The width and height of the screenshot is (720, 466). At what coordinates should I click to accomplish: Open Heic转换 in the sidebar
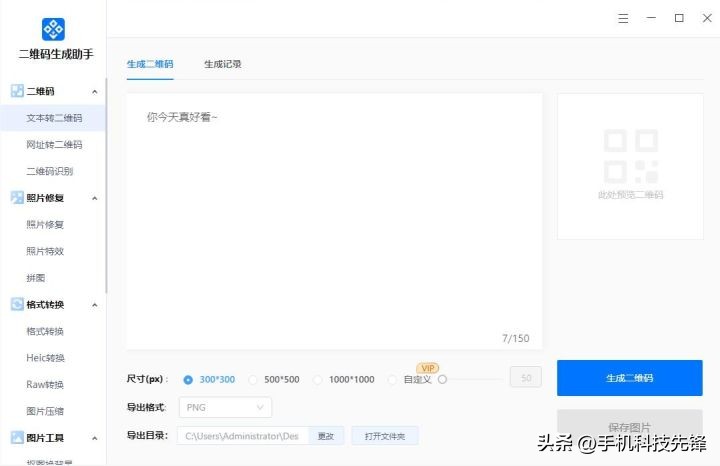click(x=45, y=358)
